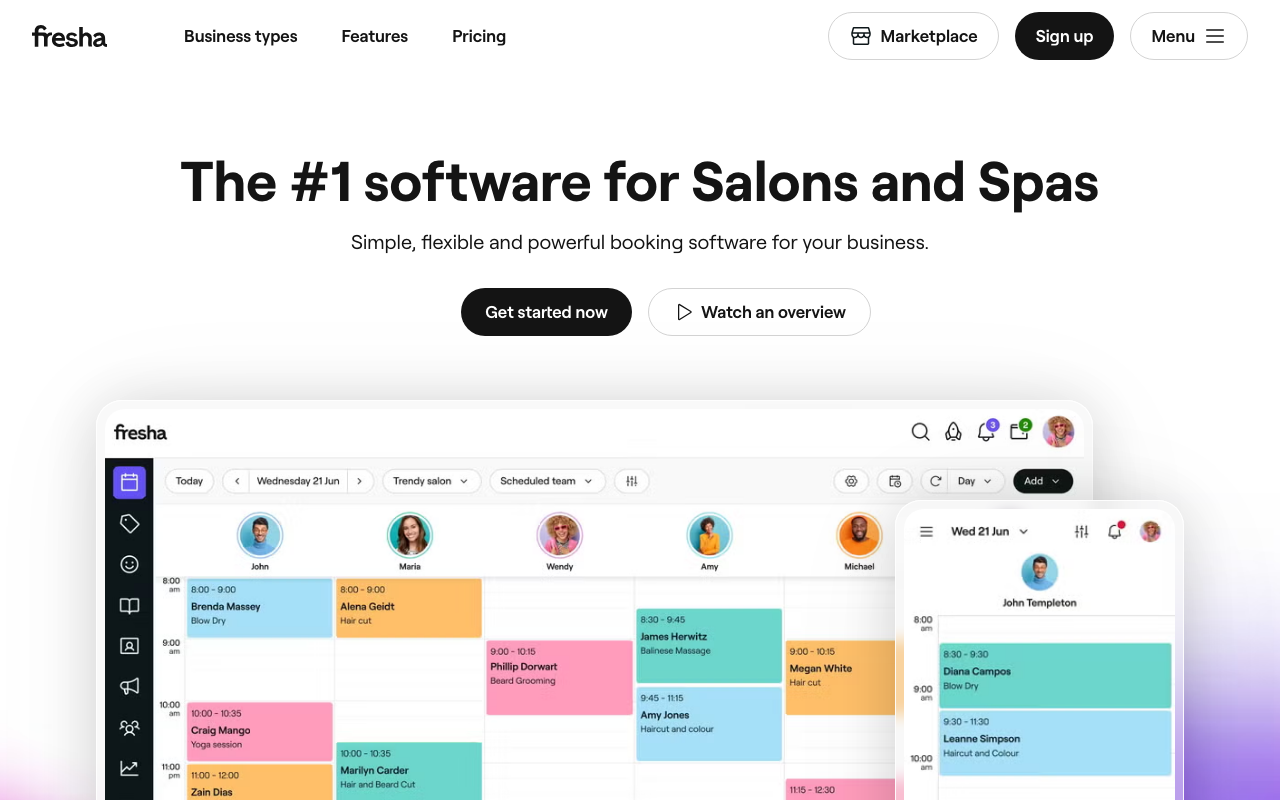Click the search magnifier icon in the app header
Screen dimensions: 1280x800
(920, 431)
